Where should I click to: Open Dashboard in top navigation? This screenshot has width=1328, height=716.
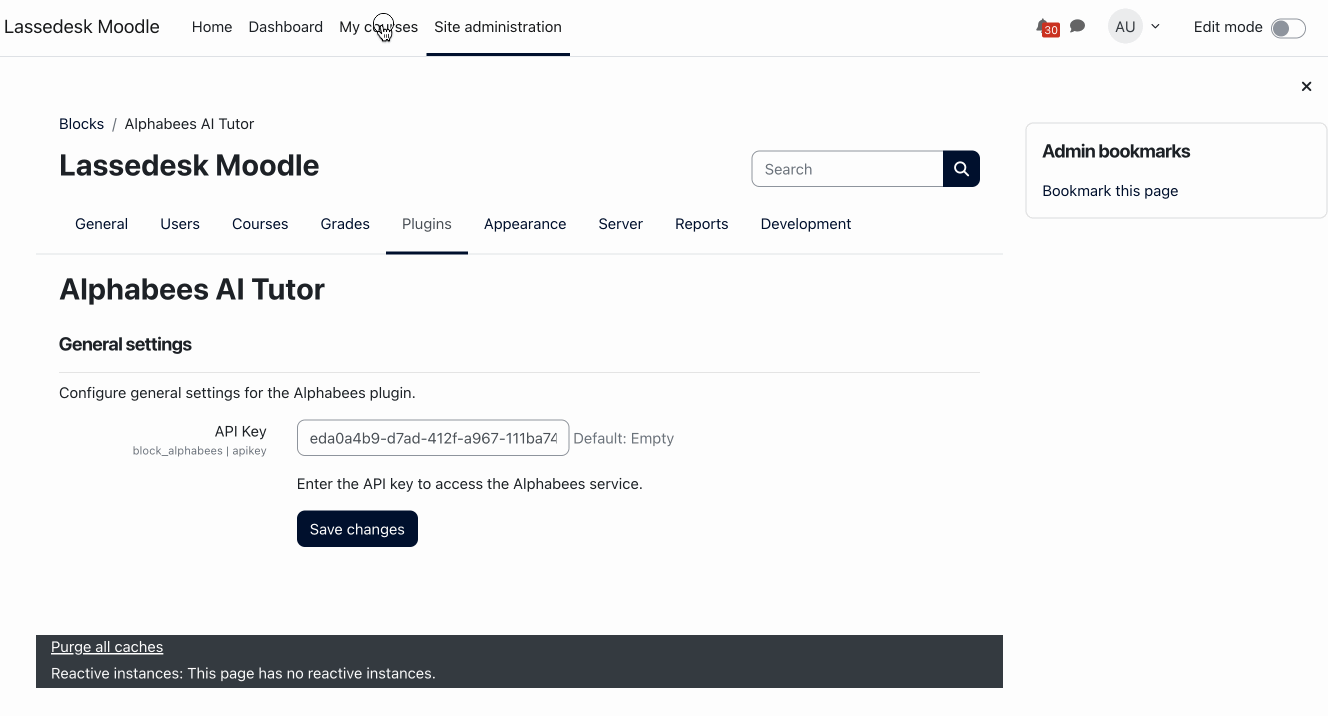pyautogui.click(x=286, y=27)
